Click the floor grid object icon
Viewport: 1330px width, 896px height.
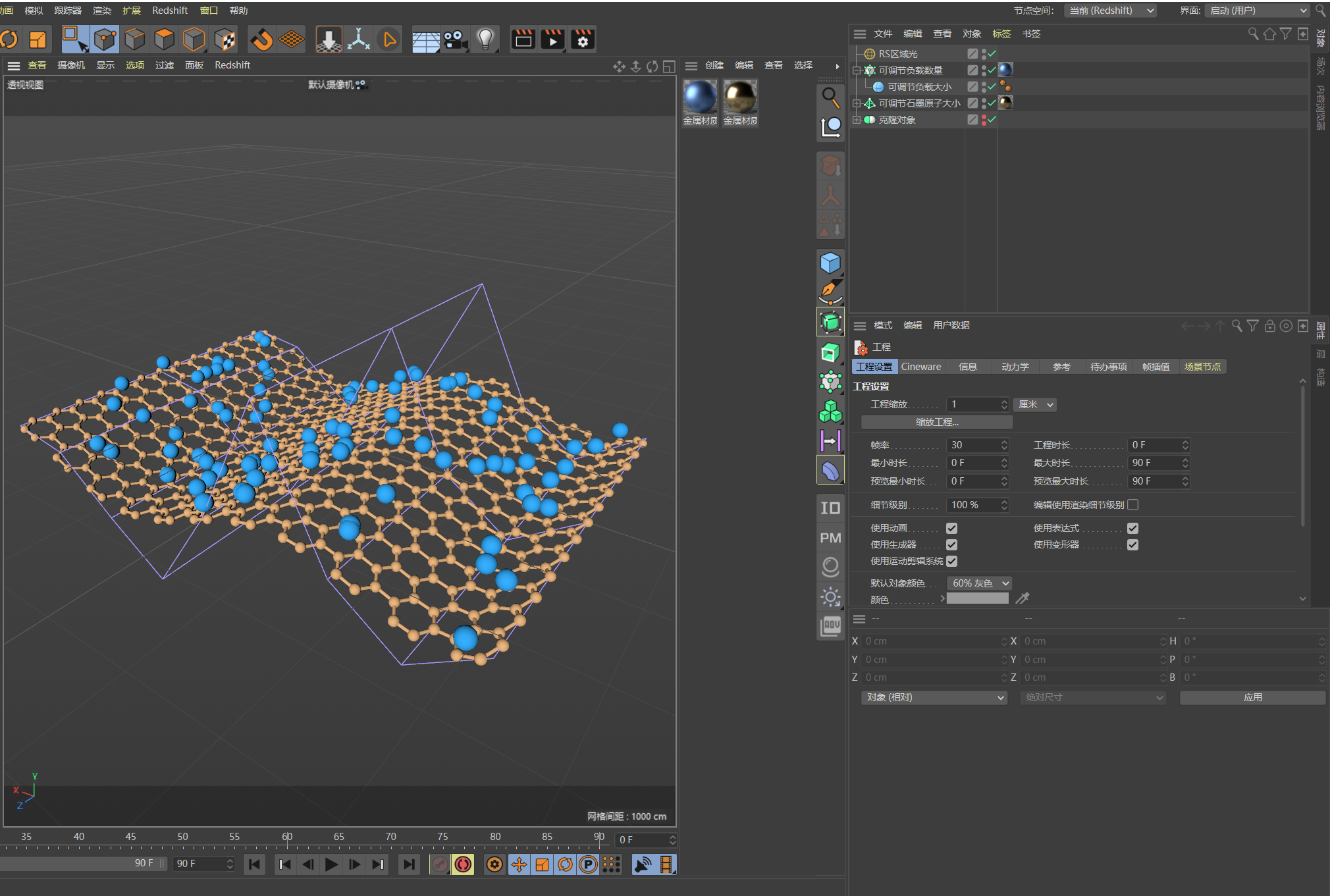click(425, 40)
